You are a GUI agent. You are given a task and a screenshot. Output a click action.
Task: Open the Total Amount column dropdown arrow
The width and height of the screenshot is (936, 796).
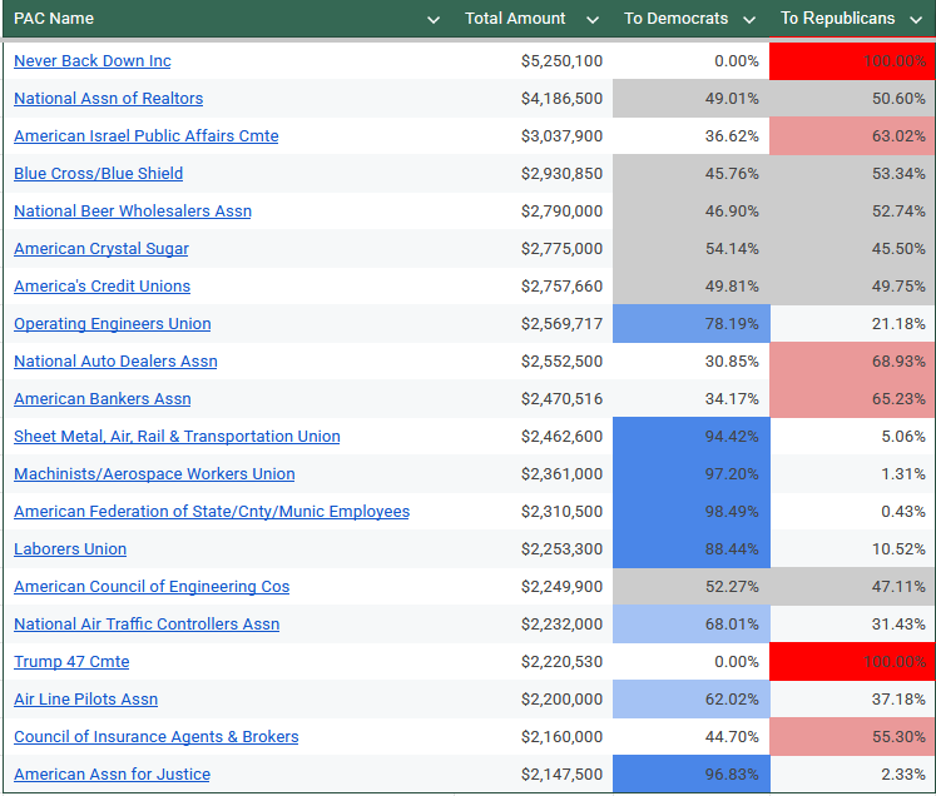pos(592,20)
